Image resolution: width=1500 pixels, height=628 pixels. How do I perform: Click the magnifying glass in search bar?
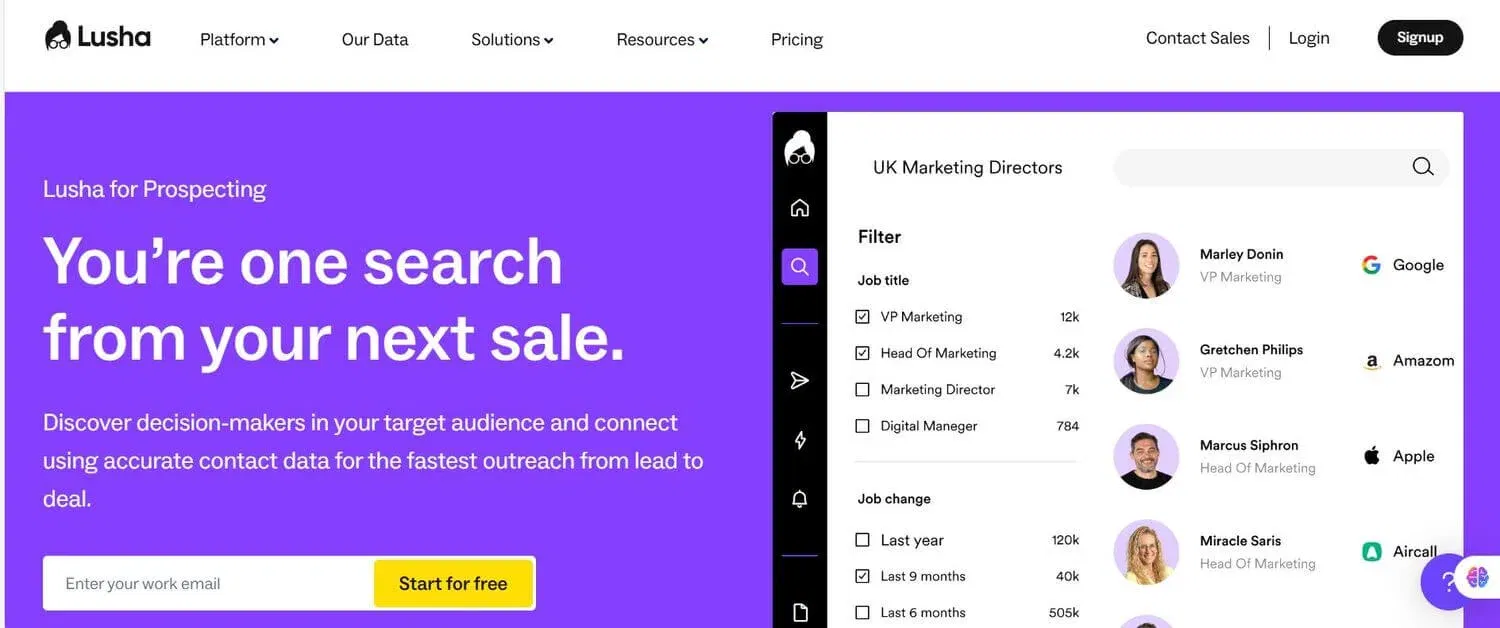coord(1422,167)
